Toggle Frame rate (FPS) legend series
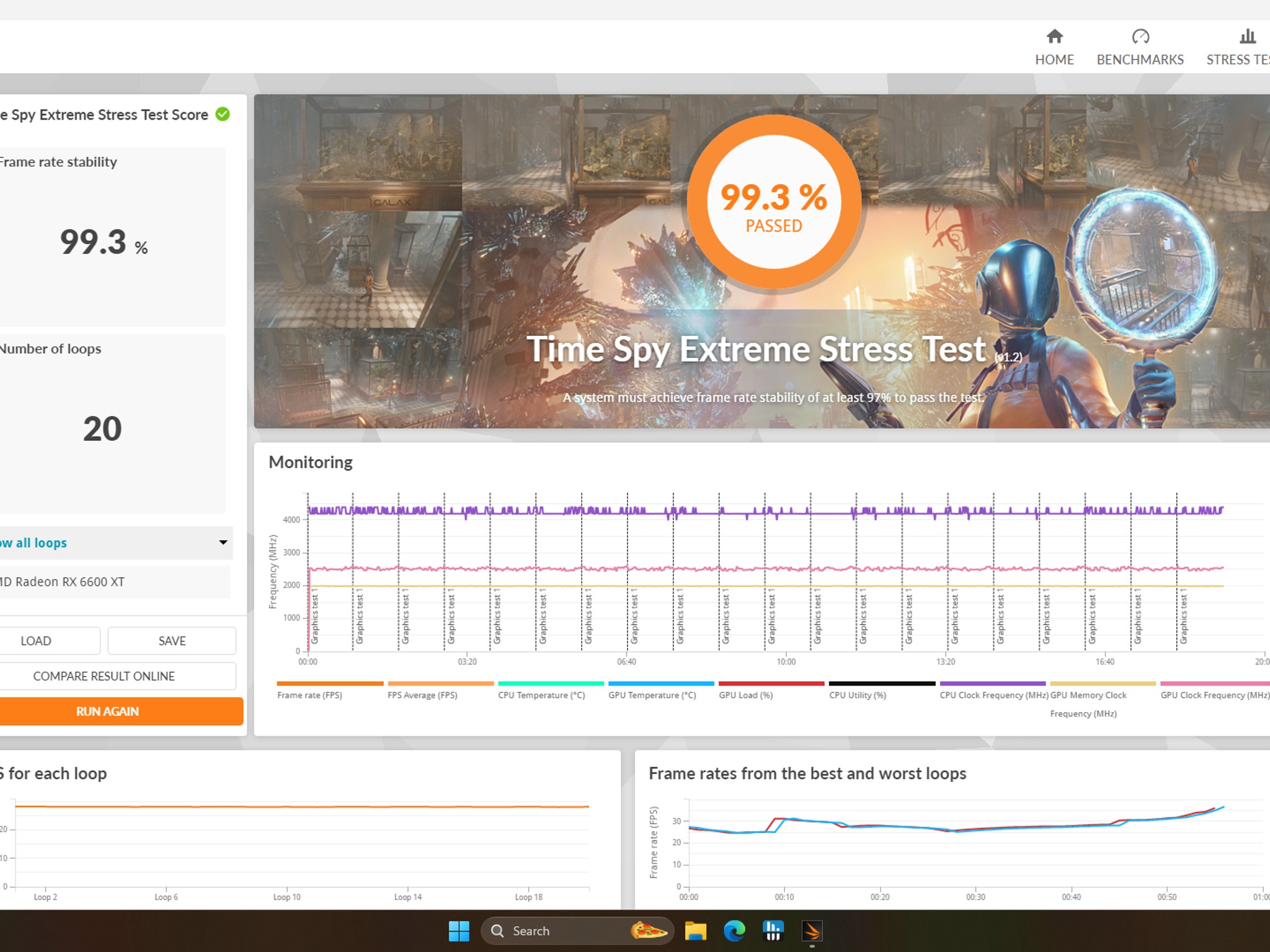This screenshot has width=1270, height=952. pos(309,695)
